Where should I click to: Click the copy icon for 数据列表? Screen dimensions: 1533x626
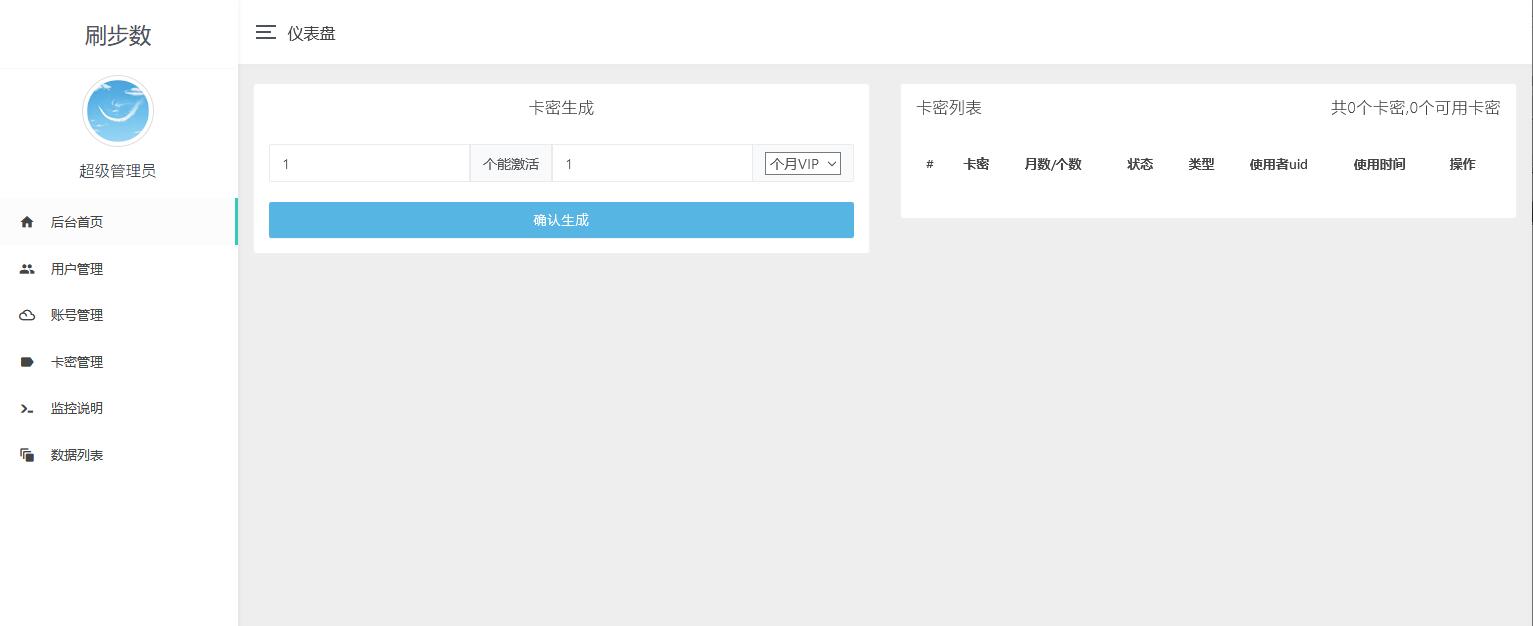tap(27, 455)
